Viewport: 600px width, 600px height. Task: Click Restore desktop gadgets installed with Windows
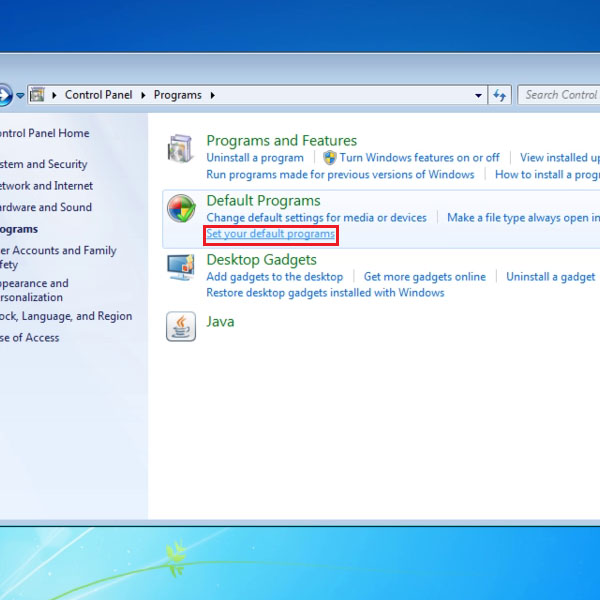(325, 293)
